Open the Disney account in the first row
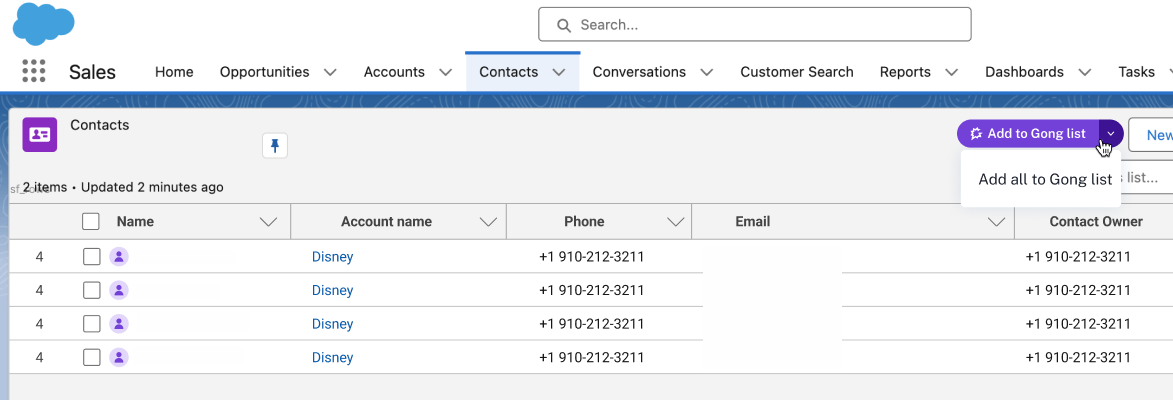The width and height of the screenshot is (1173, 400). pyautogui.click(x=332, y=256)
